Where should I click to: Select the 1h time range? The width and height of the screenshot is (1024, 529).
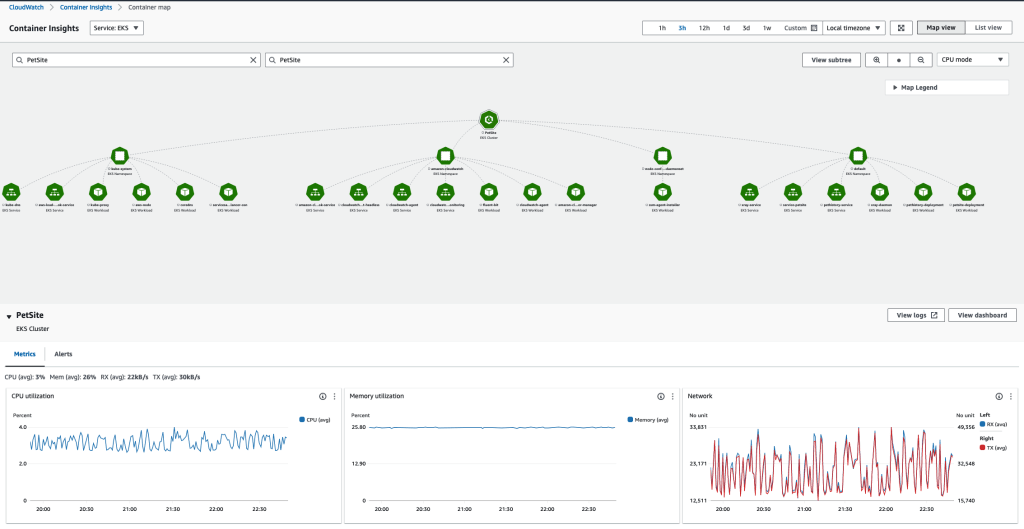tap(662, 28)
